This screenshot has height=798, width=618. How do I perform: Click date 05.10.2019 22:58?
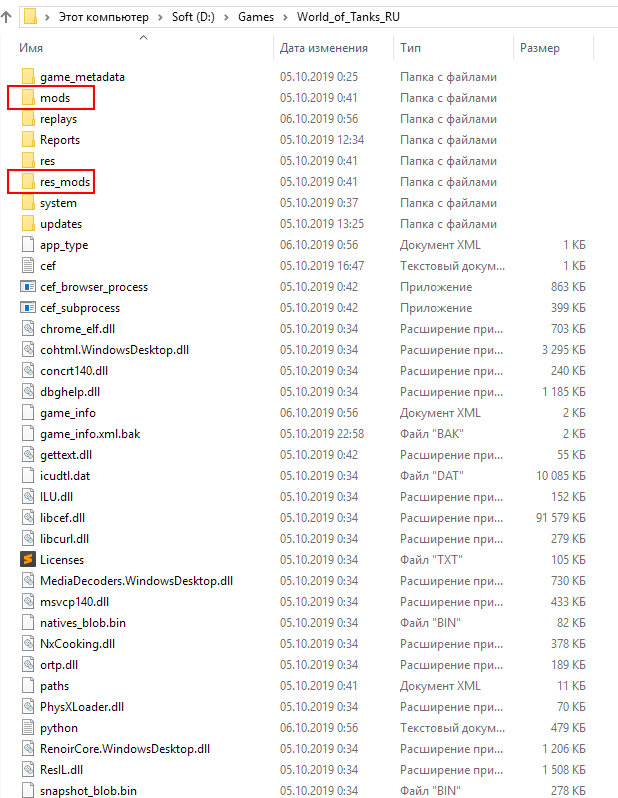(x=322, y=434)
